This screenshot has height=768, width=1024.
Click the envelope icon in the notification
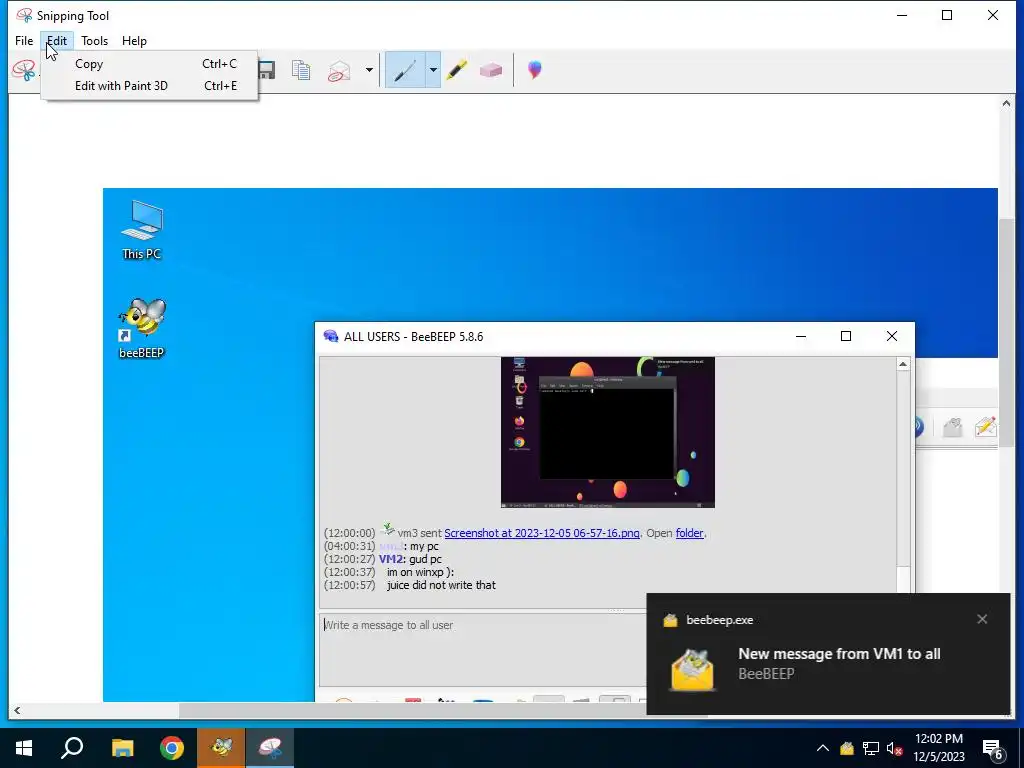pyautogui.click(x=692, y=669)
